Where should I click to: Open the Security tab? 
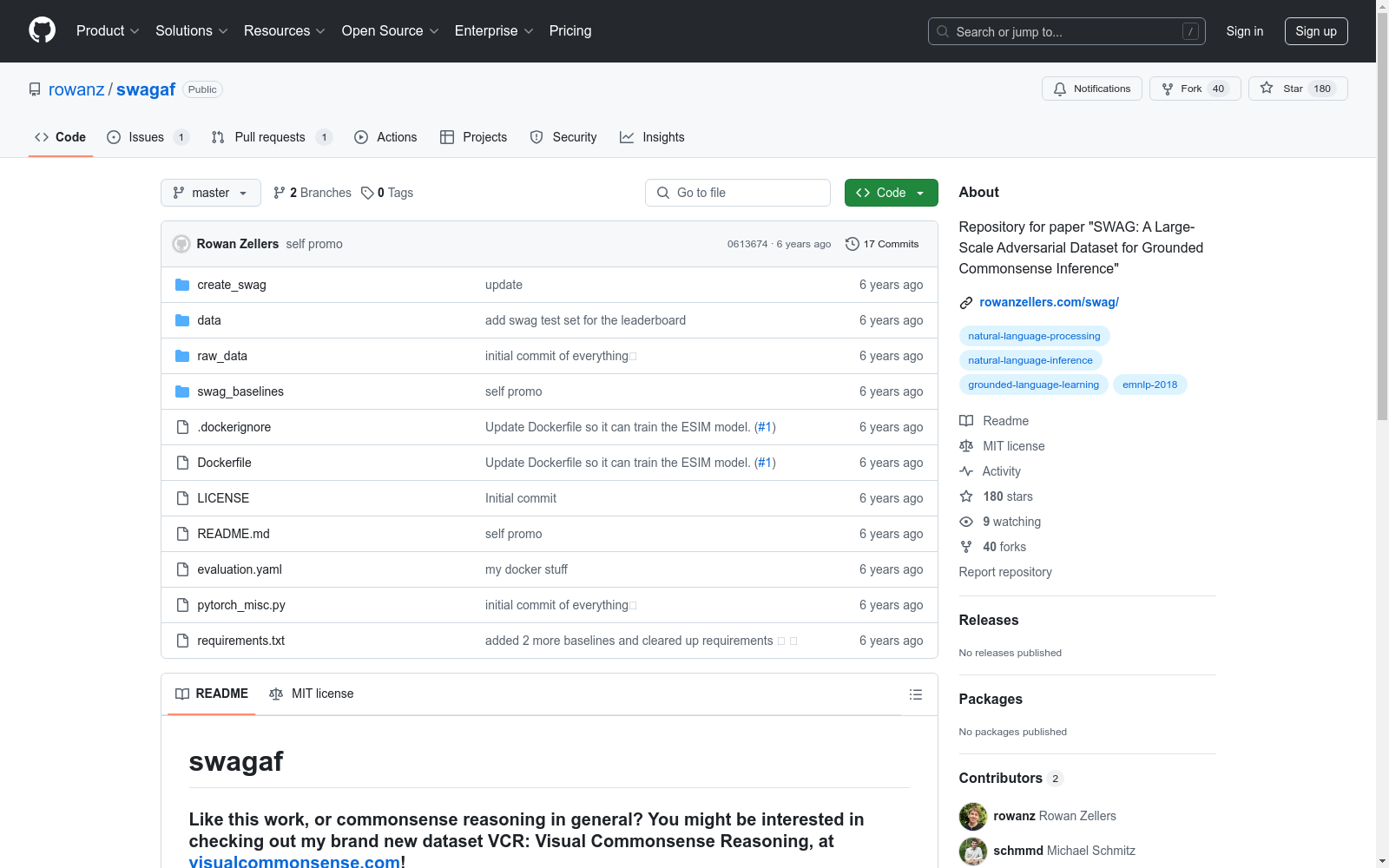(x=563, y=137)
